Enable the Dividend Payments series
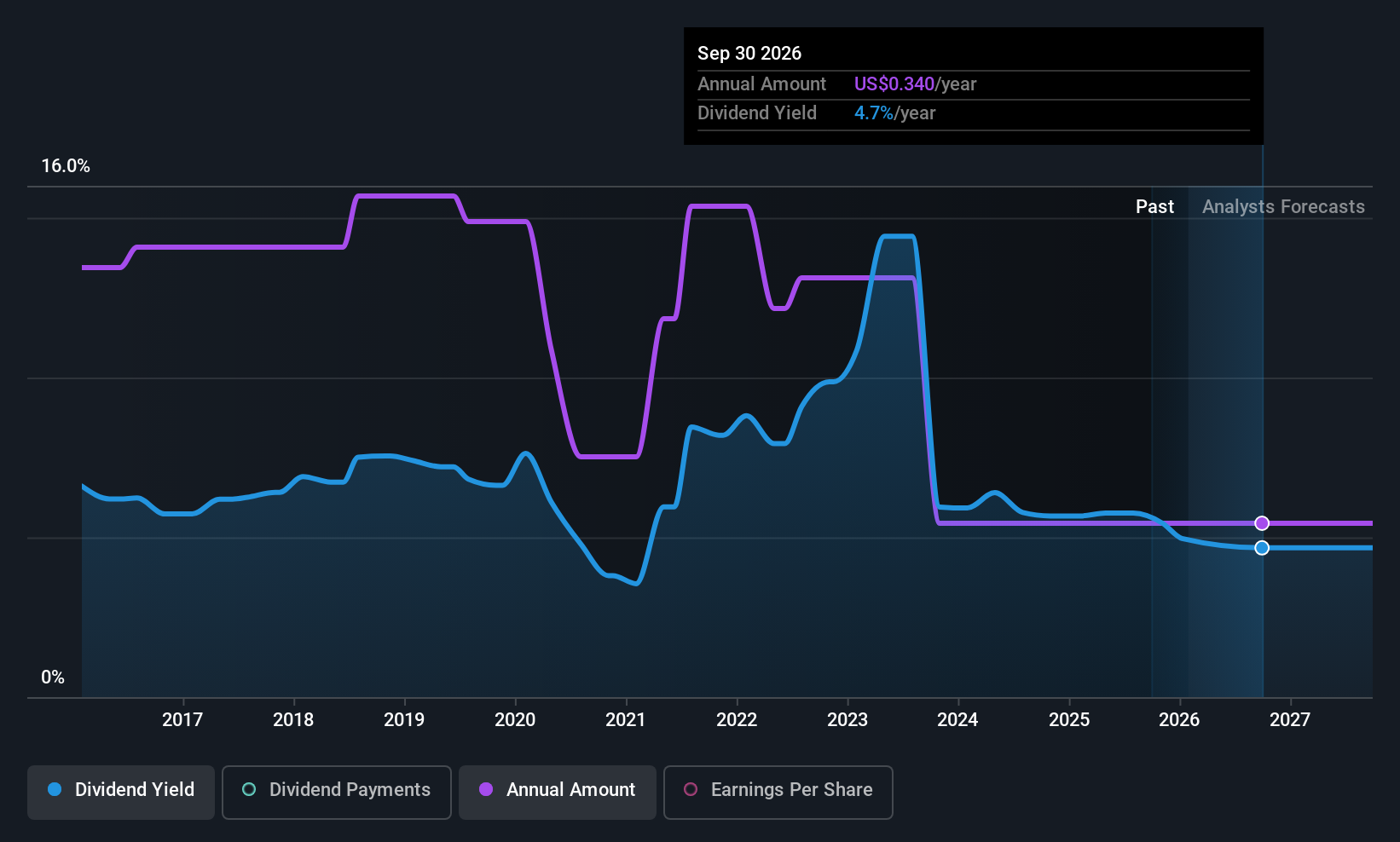 coord(337,792)
